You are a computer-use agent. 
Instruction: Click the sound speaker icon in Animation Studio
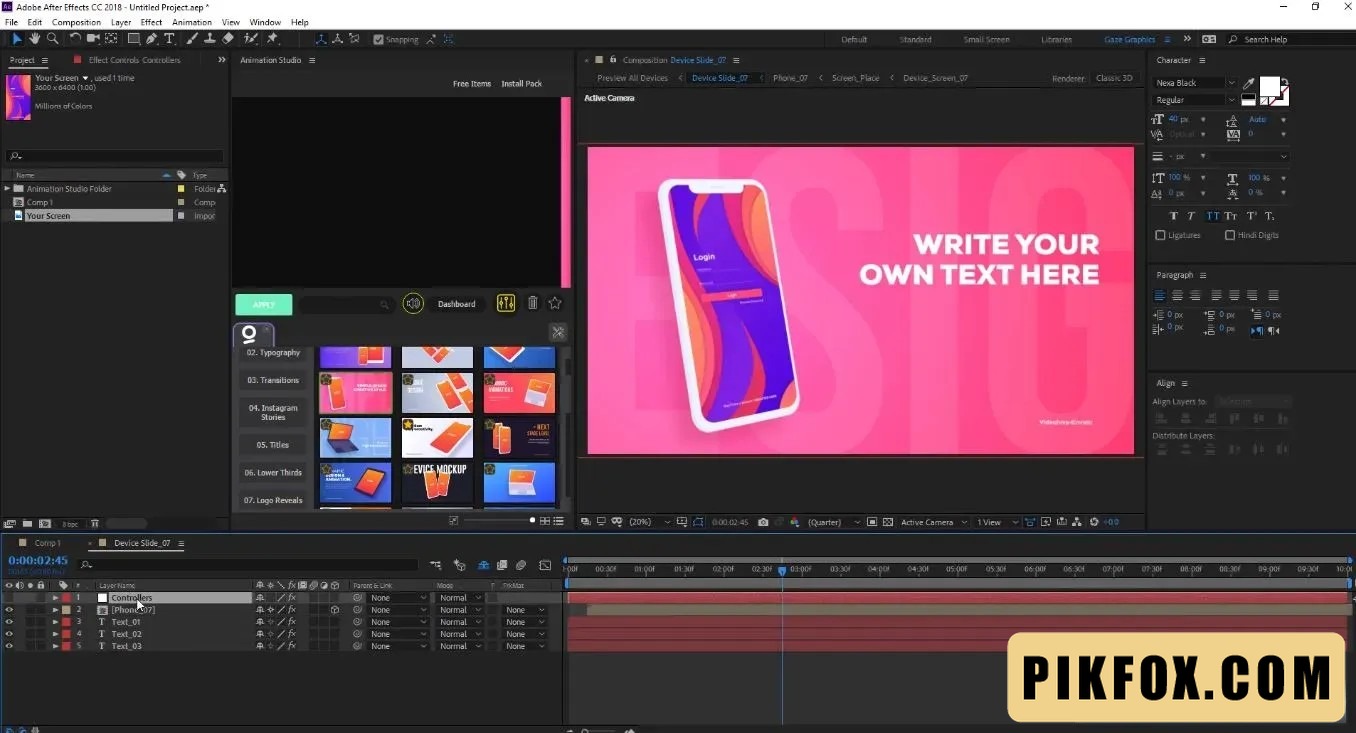(x=413, y=304)
